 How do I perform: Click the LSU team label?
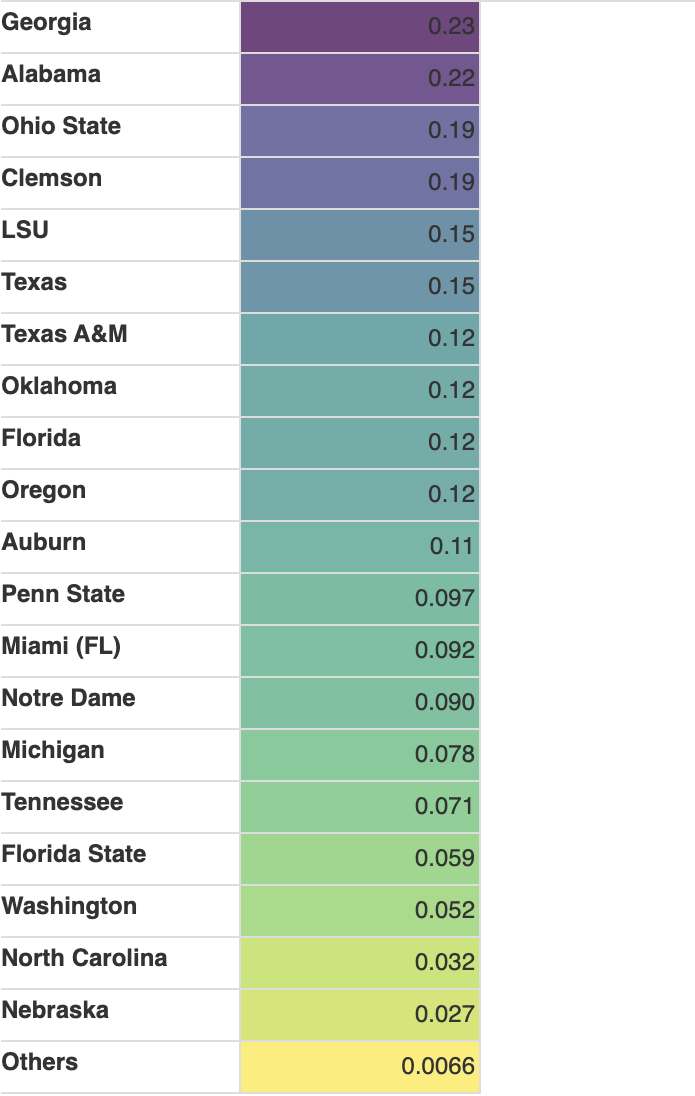(26, 231)
